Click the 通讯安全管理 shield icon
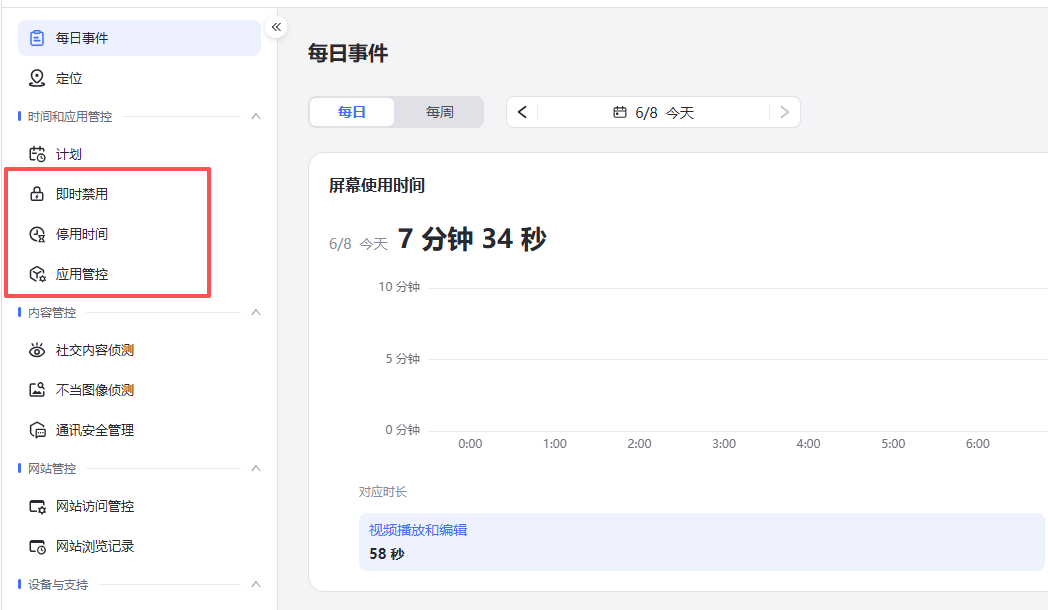1048x610 pixels. point(37,430)
